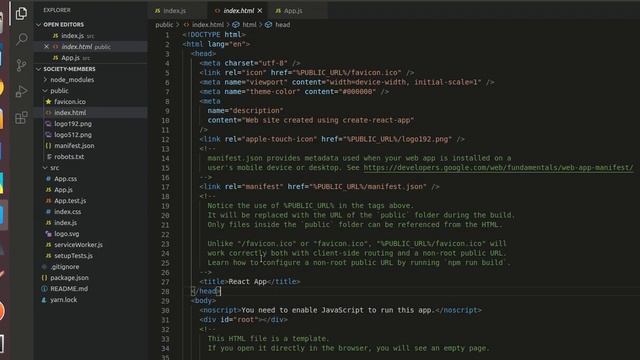Click the noscript line text
The height and width of the screenshot is (360, 640).
(x=340, y=310)
